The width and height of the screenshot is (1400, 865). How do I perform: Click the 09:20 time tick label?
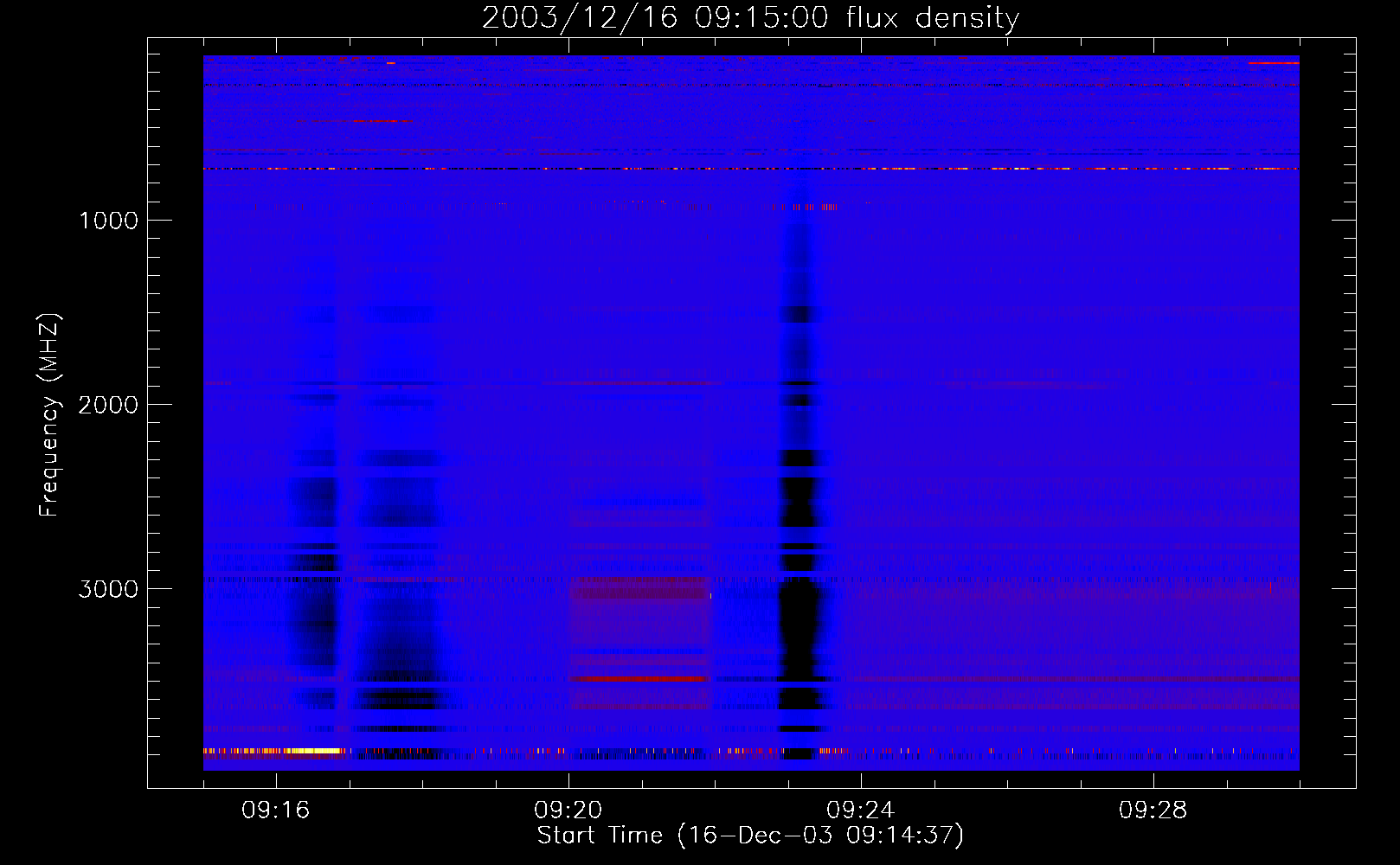(568, 811)
